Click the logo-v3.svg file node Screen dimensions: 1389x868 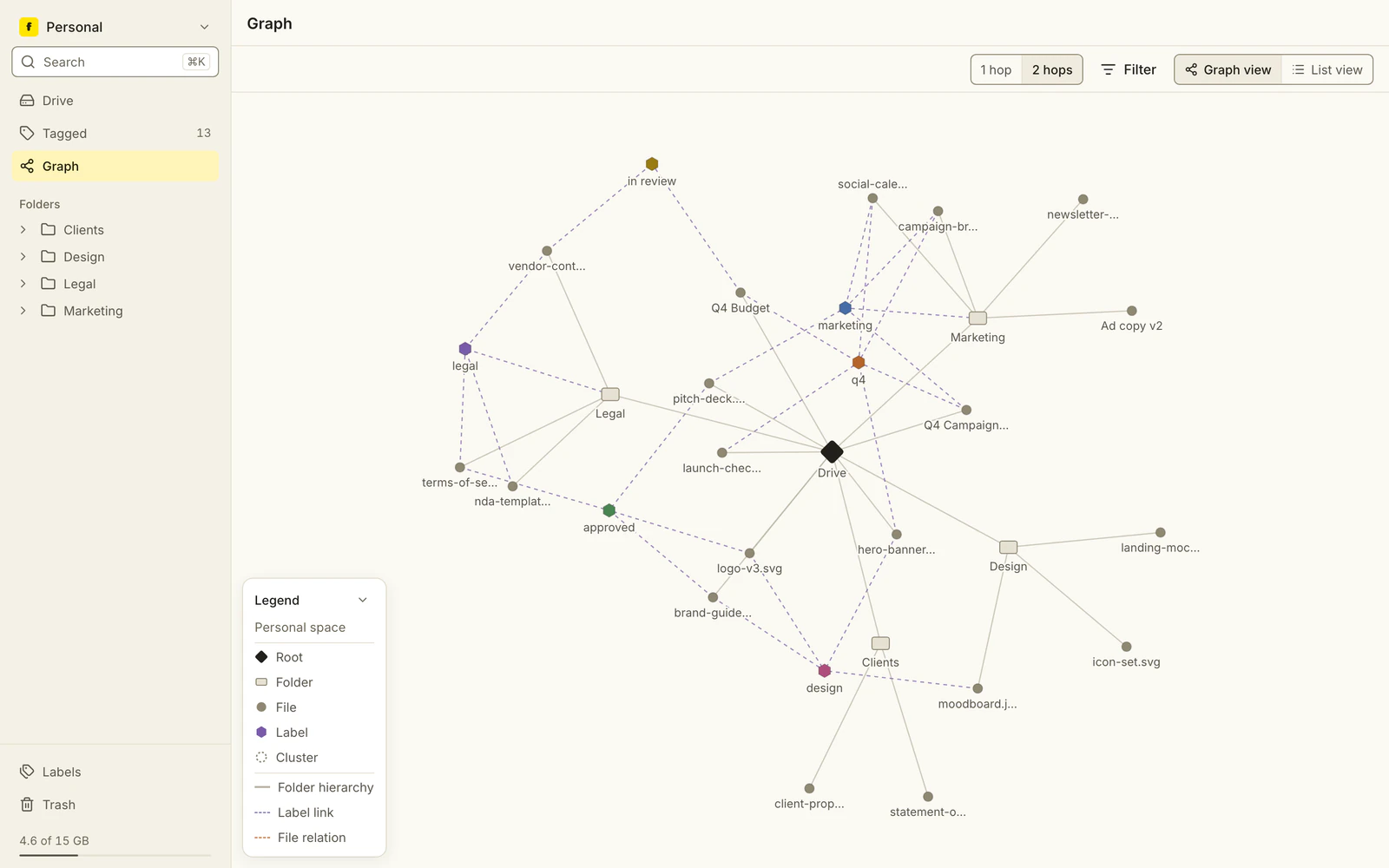[x=749, y=553]
